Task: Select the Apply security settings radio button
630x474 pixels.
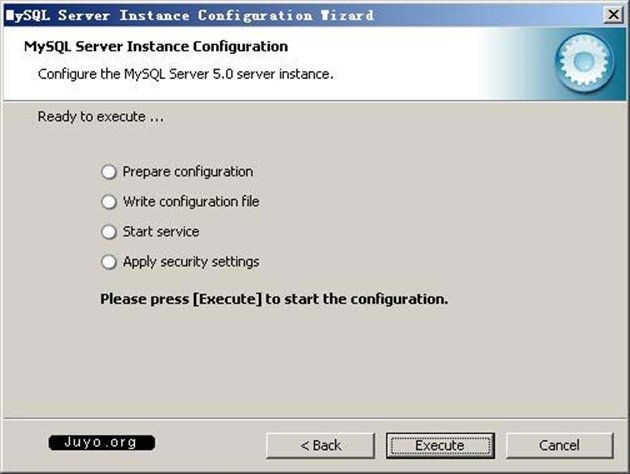Action: tap(109, 262)
